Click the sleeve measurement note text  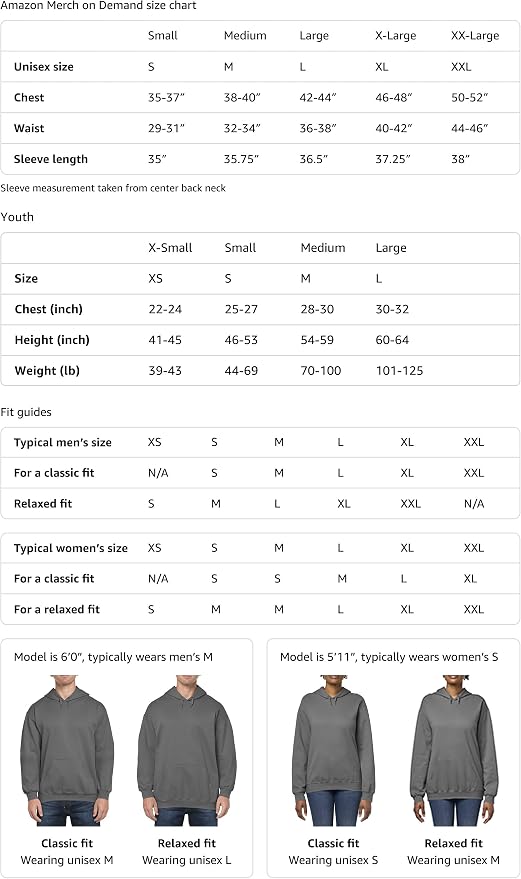click(113, 188)
